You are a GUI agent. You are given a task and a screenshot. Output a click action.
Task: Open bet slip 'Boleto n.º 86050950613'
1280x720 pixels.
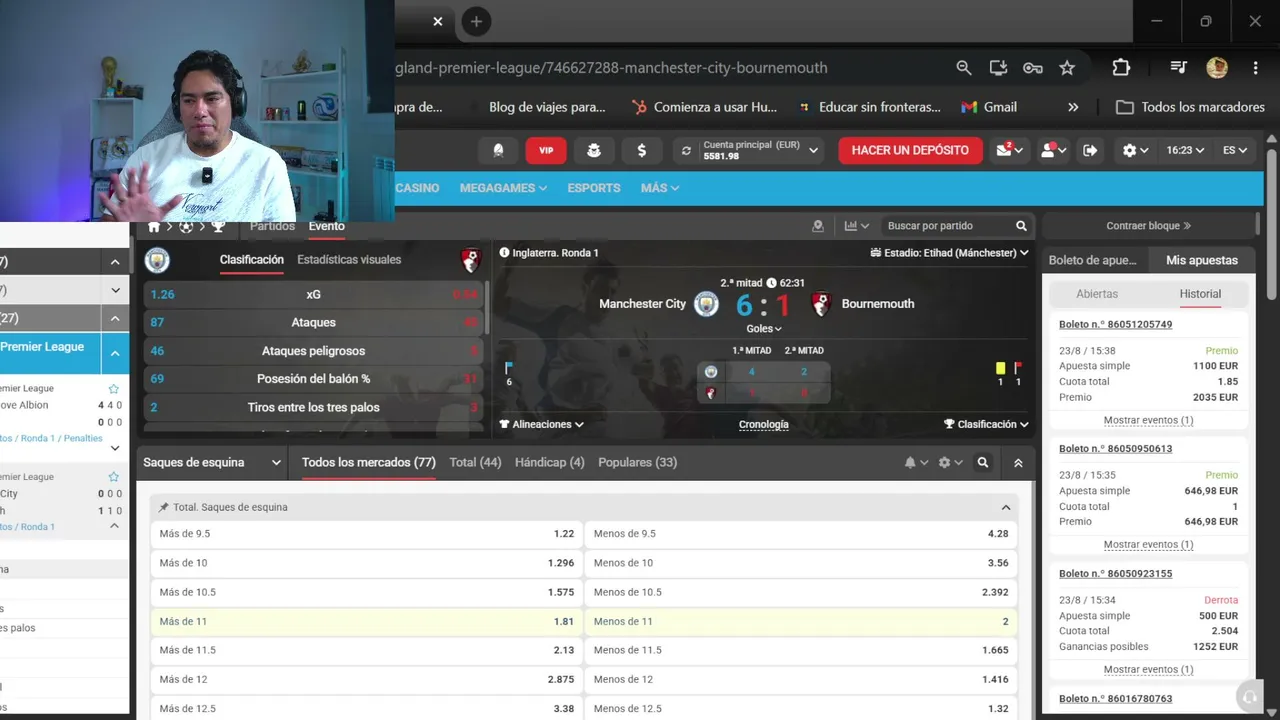point(1115,449)
